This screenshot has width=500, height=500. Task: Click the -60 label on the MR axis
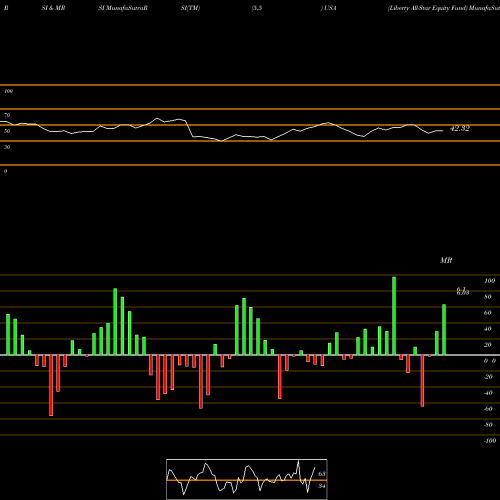(x=488, y=409)
